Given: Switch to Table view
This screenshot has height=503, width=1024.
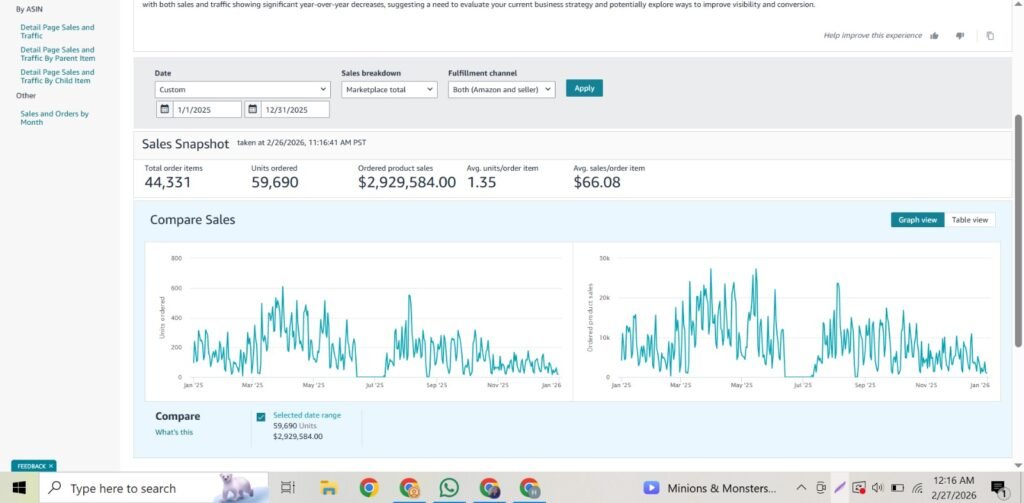Looking at the screenshot, I should (x=969, y=220).
